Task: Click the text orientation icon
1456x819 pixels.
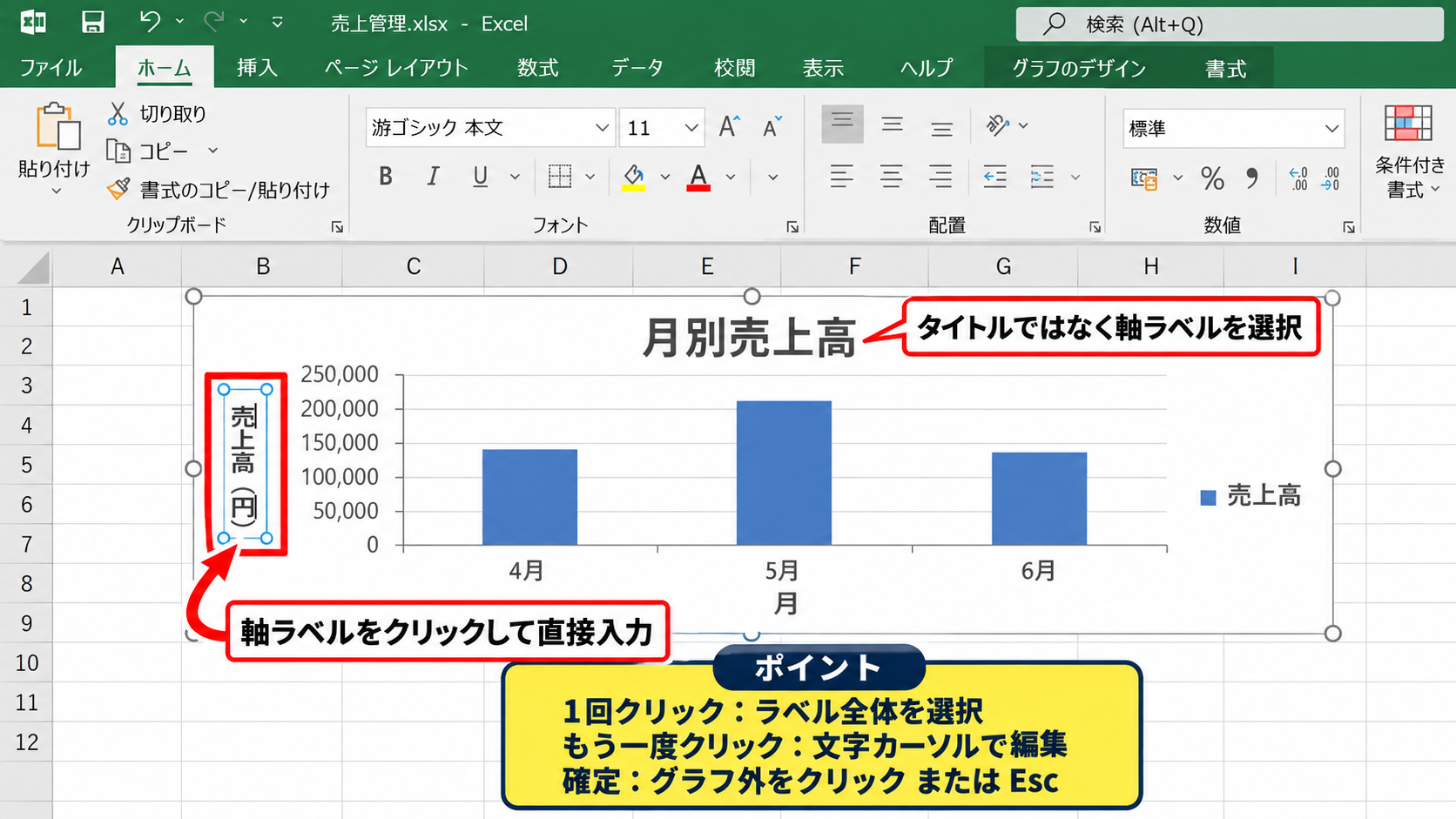Action: 997,126
